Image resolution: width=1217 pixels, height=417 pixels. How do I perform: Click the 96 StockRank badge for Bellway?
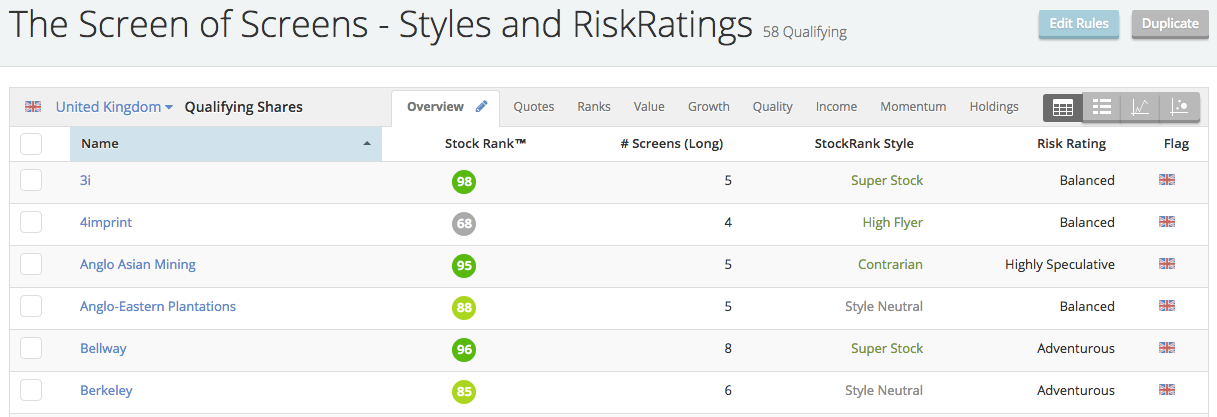[x=464, y=350]
